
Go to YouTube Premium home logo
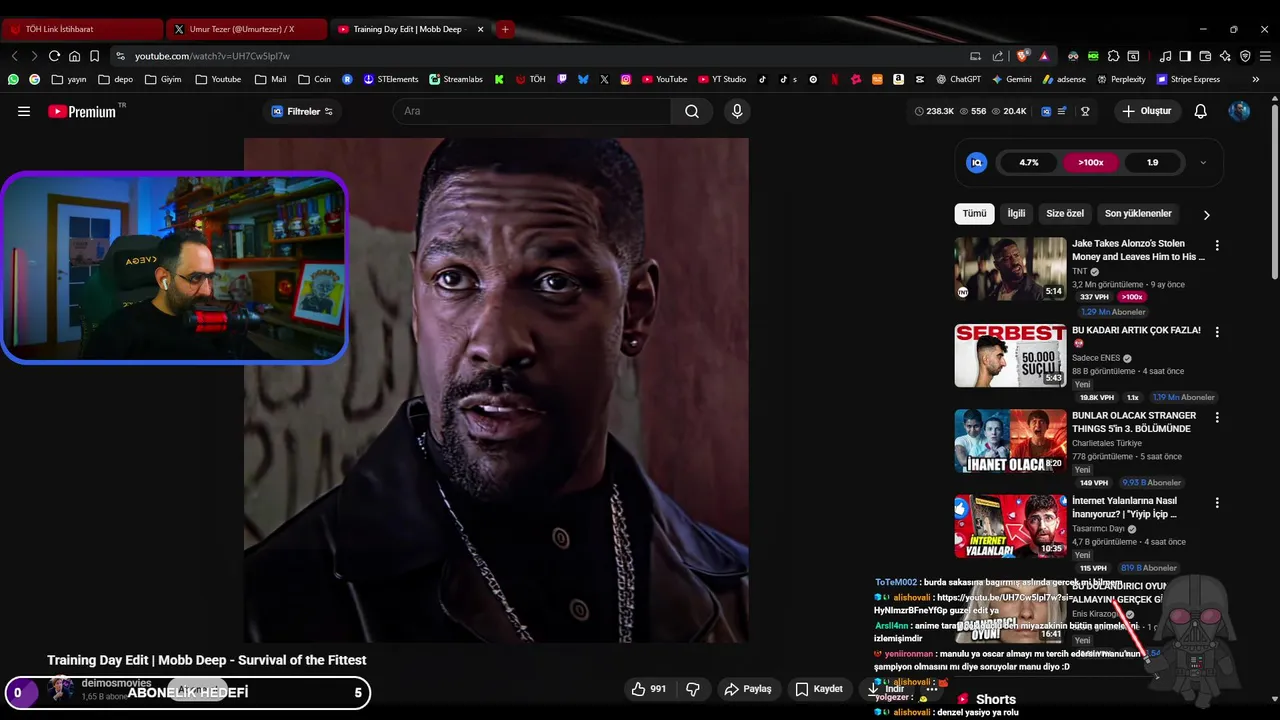[82, 111]
